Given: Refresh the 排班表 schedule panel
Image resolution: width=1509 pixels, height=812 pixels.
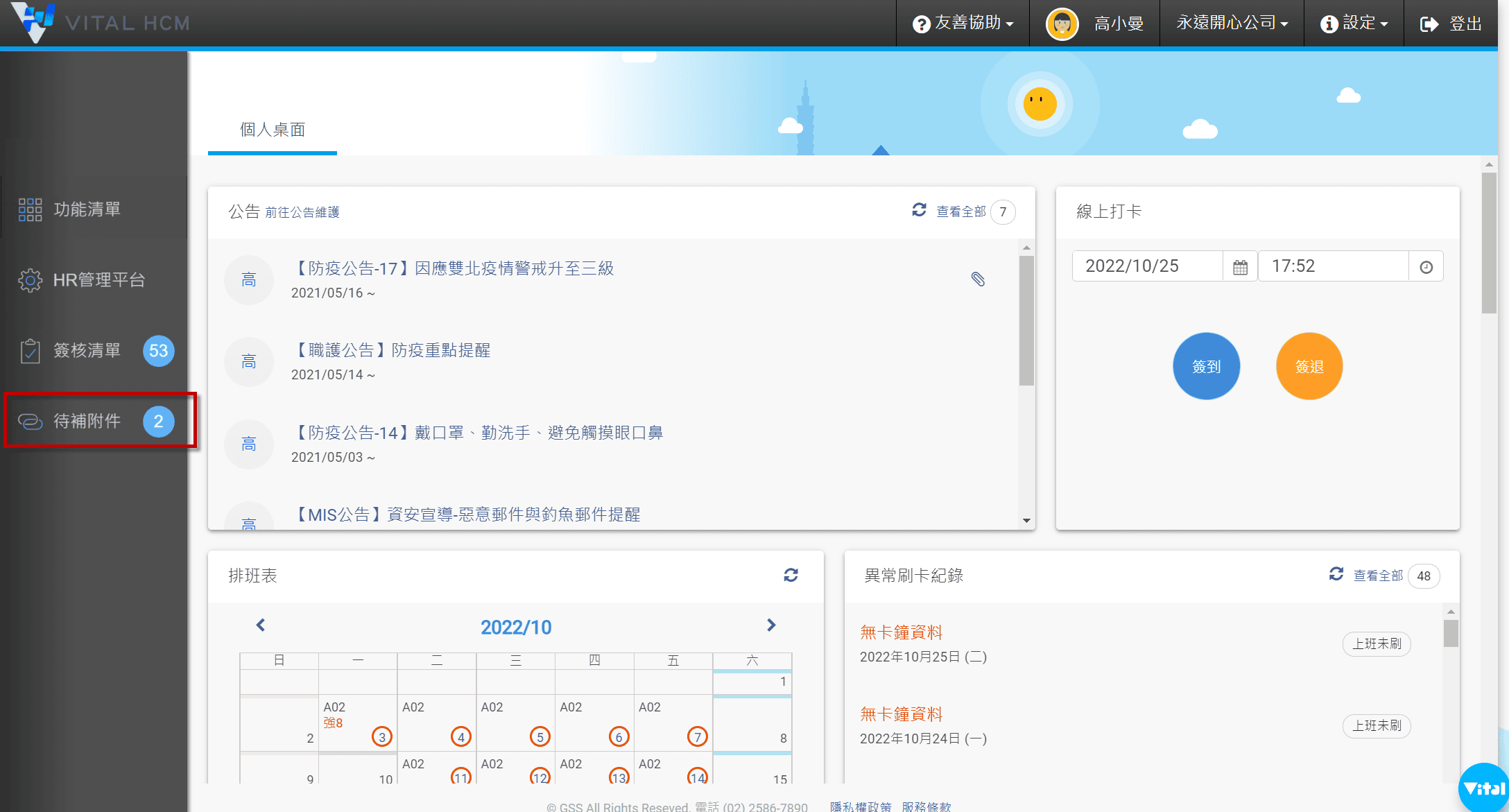Looking at the screenshot, I should 791,575.
